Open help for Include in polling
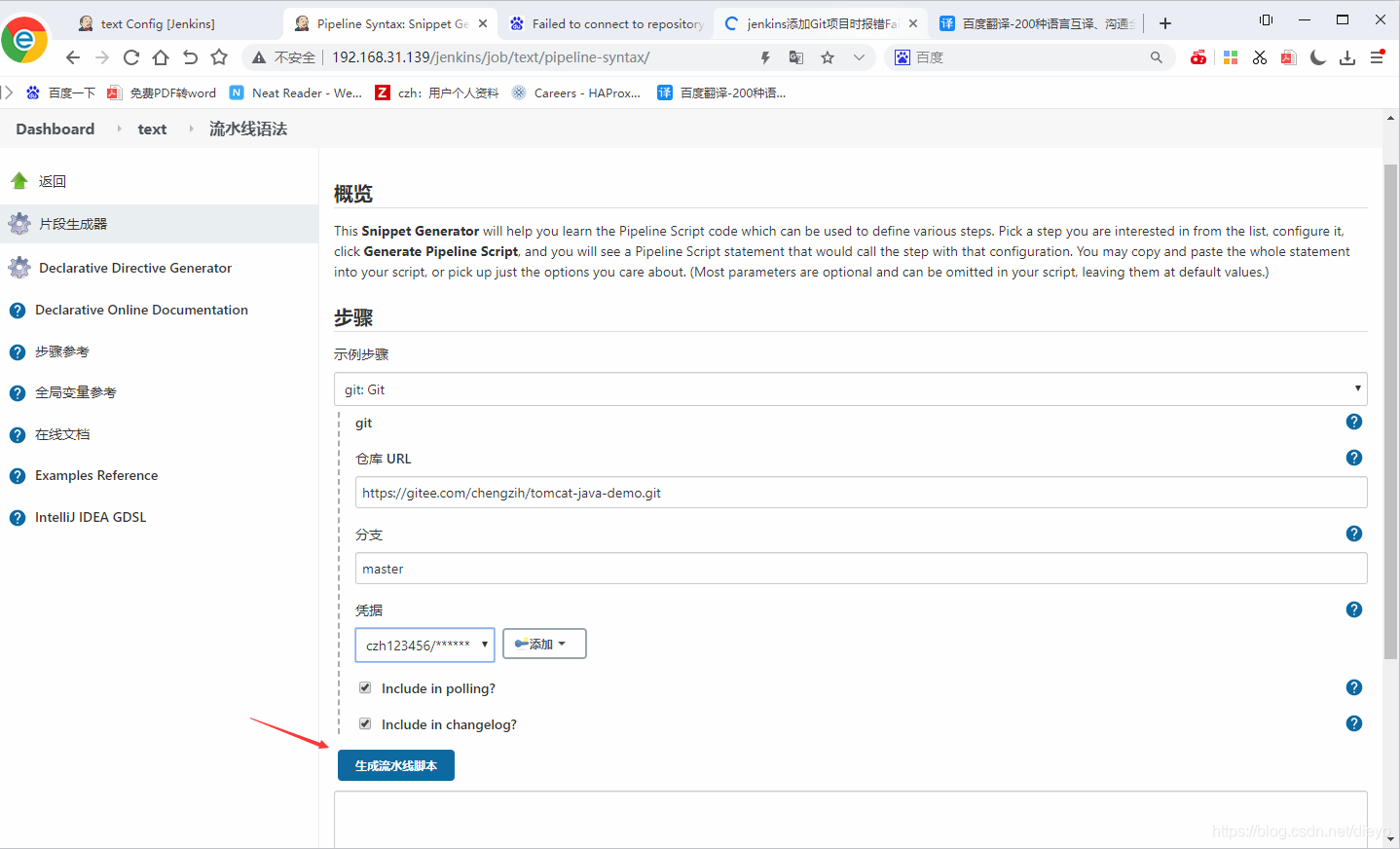This screenshot has height=849, width=1400. [1354, 687]
